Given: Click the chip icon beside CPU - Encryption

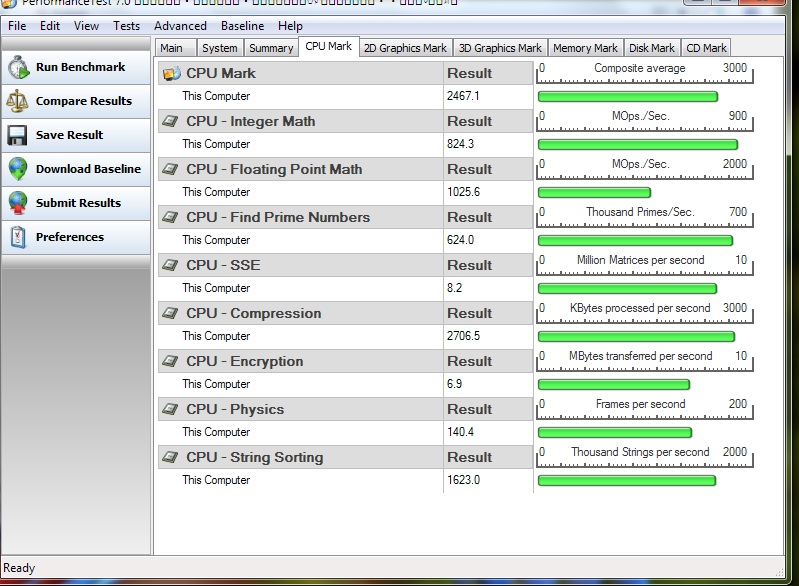Looking at the screenshot, I should point(170,361).
